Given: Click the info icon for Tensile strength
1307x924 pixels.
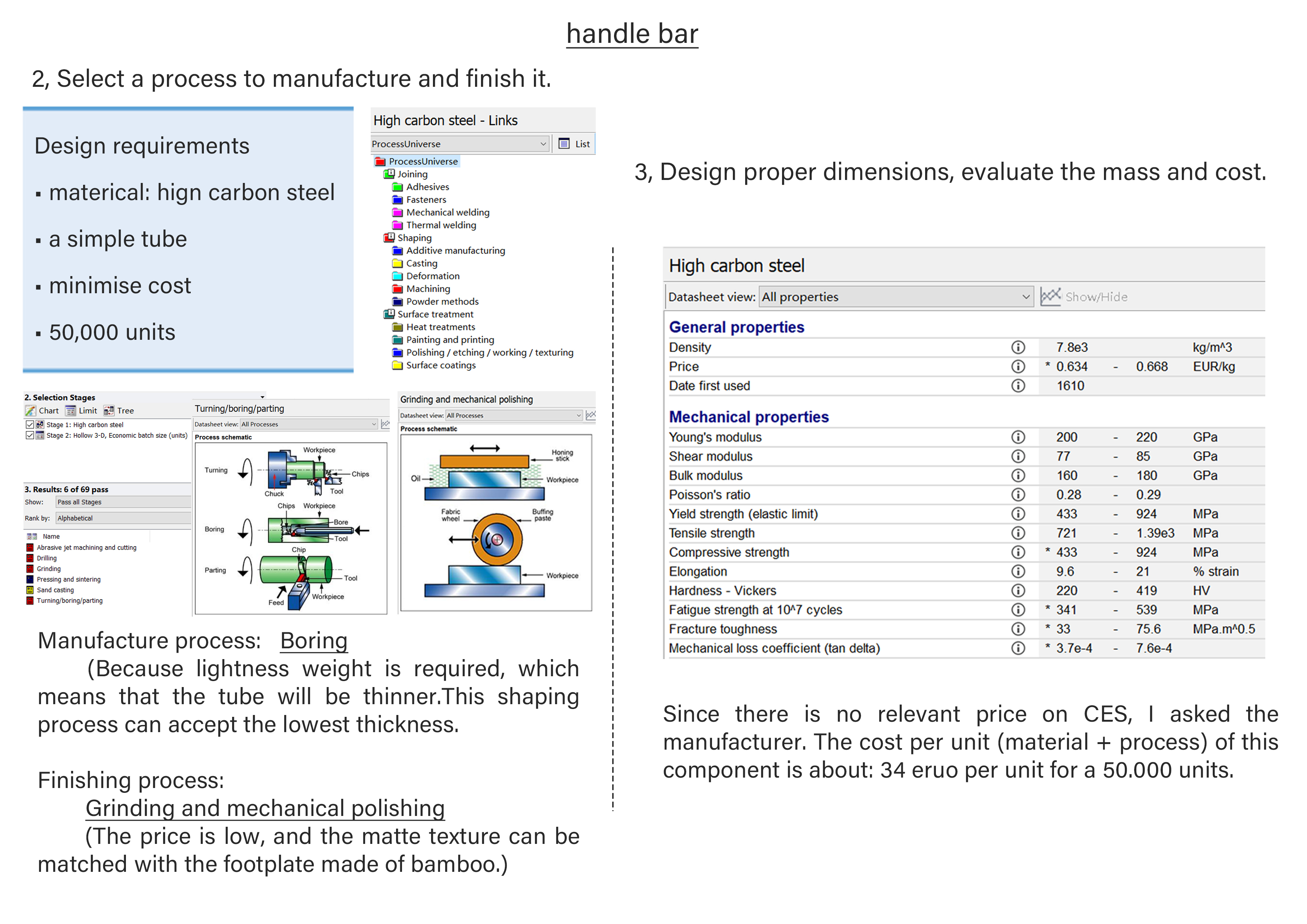Looking at the screenshot, I should click(x=1018, y=533).
